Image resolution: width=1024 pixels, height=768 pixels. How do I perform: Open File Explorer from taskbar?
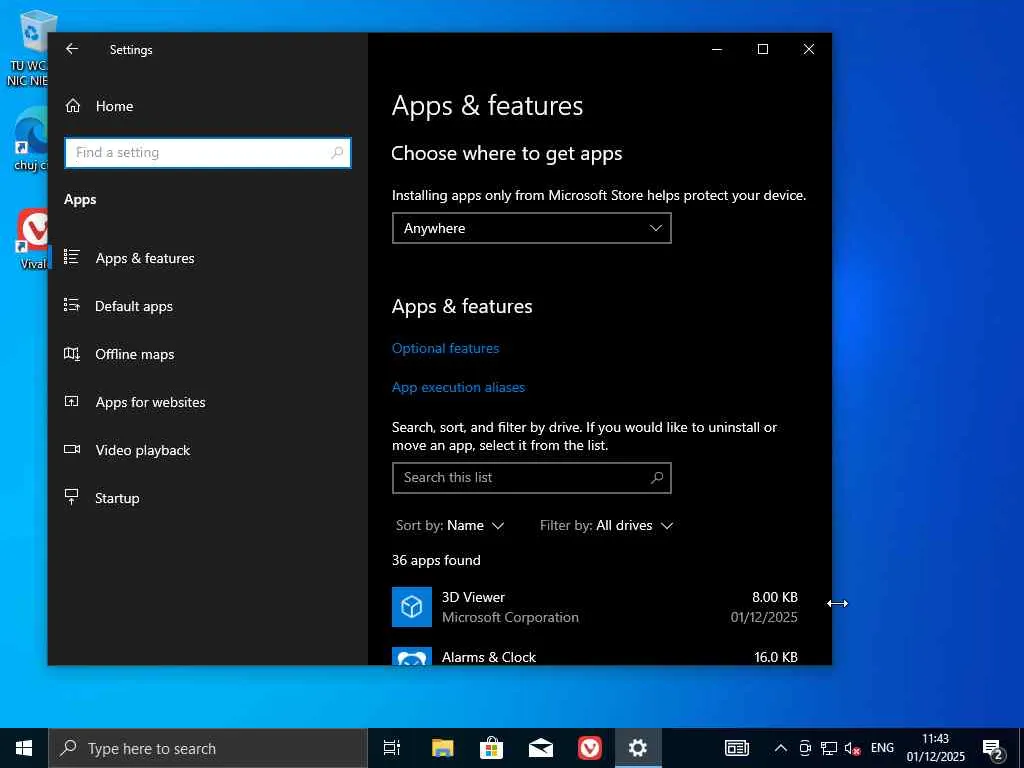pyautogui.click(x=442, y=748)
